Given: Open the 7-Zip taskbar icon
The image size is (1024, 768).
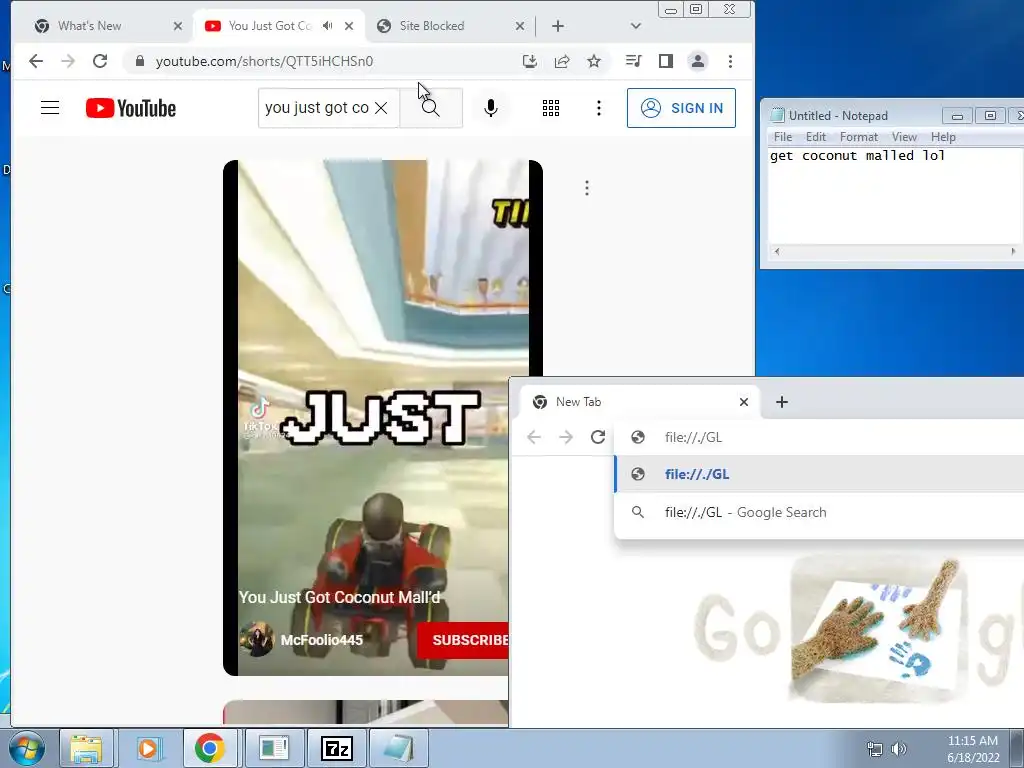Looking at the screenshot, I should point(337,748).
